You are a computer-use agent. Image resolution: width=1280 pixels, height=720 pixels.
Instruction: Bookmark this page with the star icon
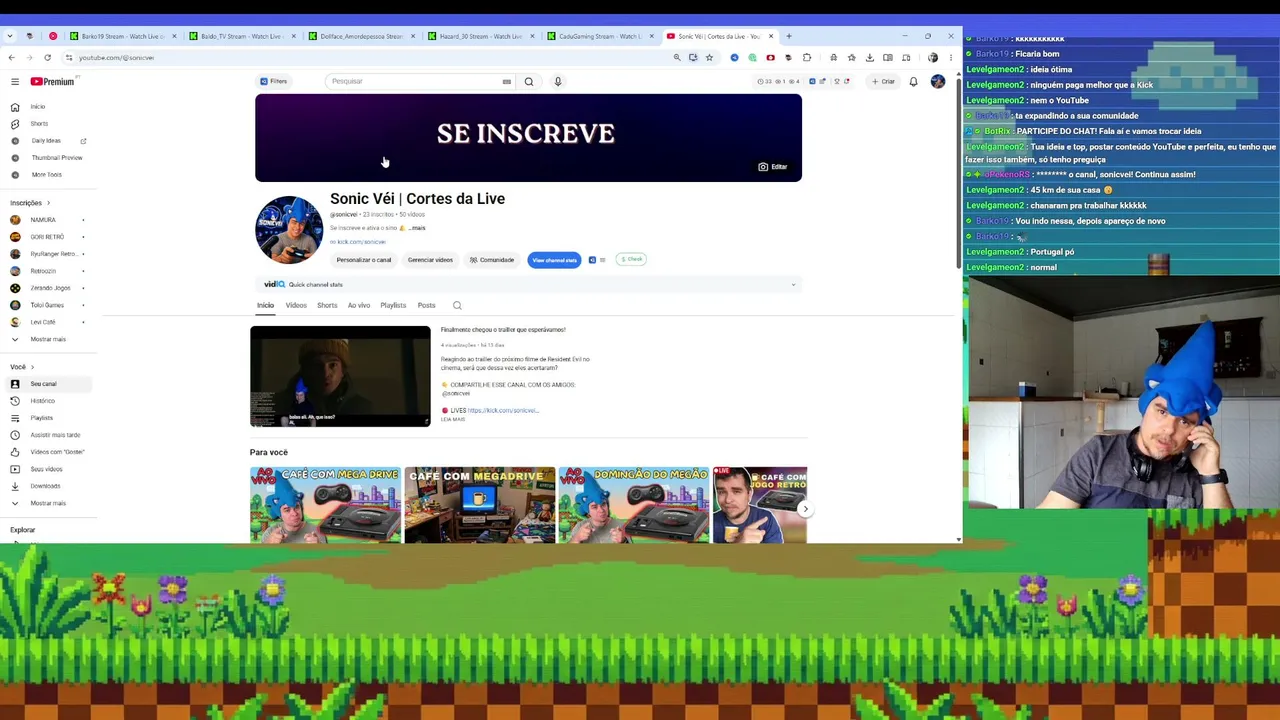click(x=709, y=57)
